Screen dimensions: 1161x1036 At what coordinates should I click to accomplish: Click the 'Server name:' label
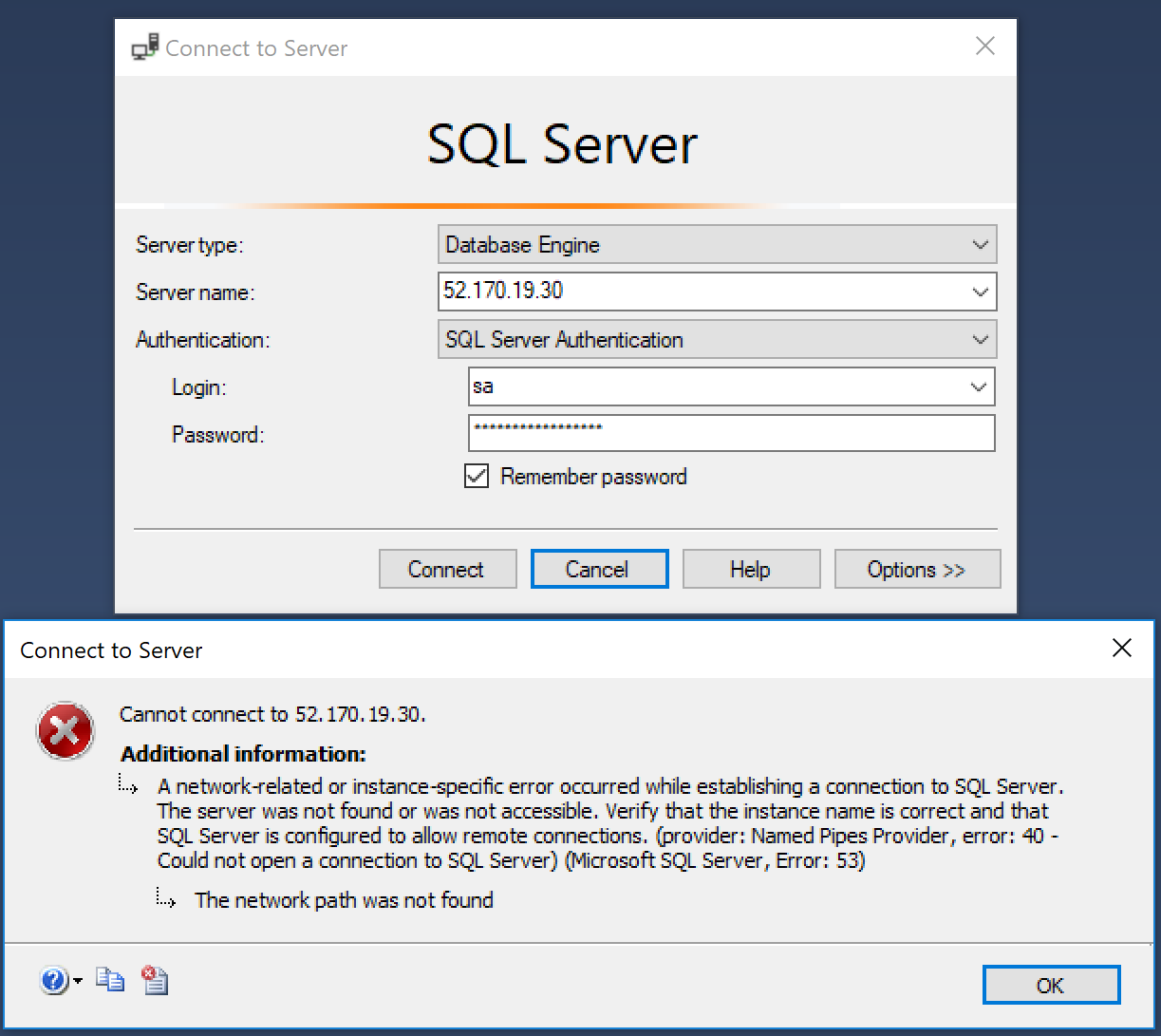tap(196, 292)
